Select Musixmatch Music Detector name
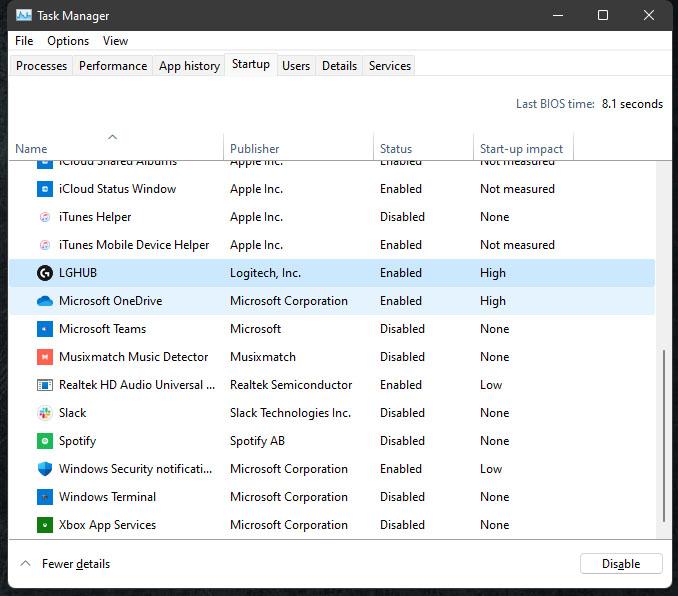 point(134,357)
